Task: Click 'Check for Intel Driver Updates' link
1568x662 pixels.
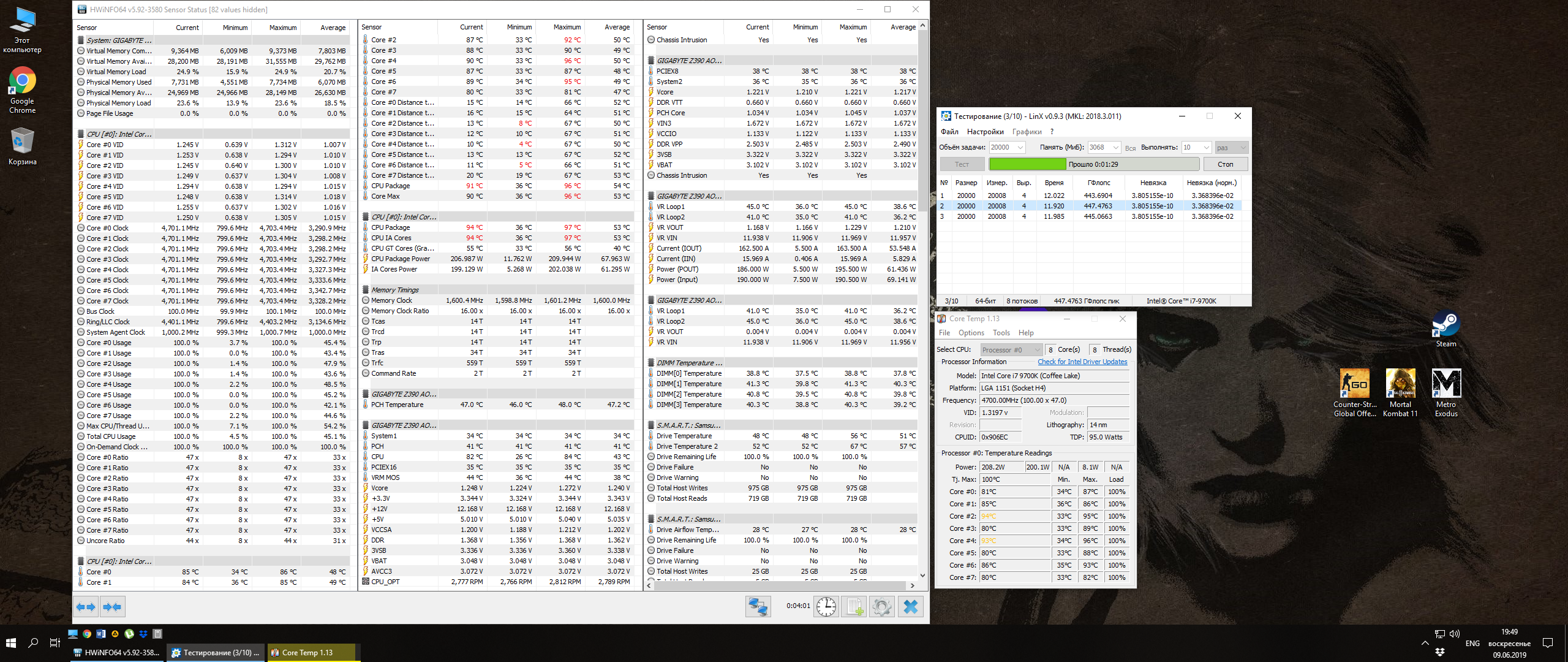Action: pos(1082,362)
